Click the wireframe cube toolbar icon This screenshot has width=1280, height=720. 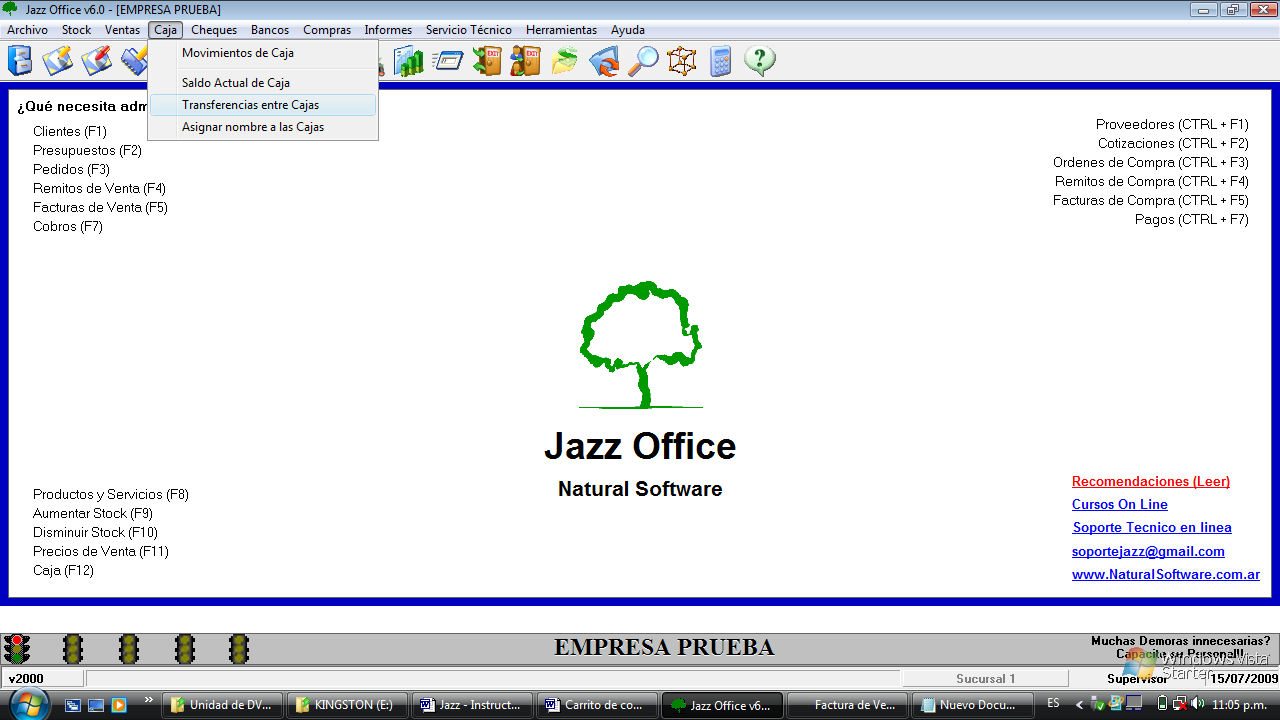coord(681,61)
